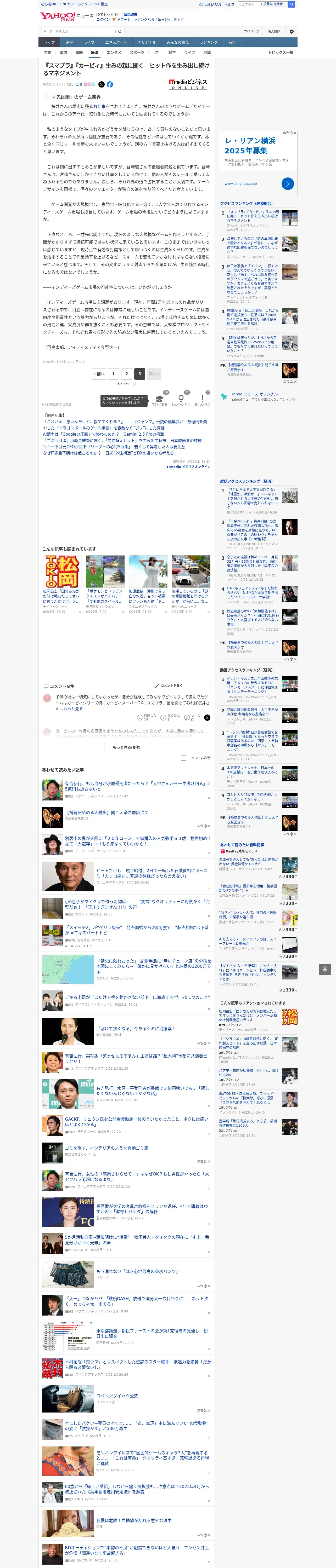This screenshot has height=1568, width=336.
Task: Close the 松岡 recommended article card
Action: click(x=79, y=612)
